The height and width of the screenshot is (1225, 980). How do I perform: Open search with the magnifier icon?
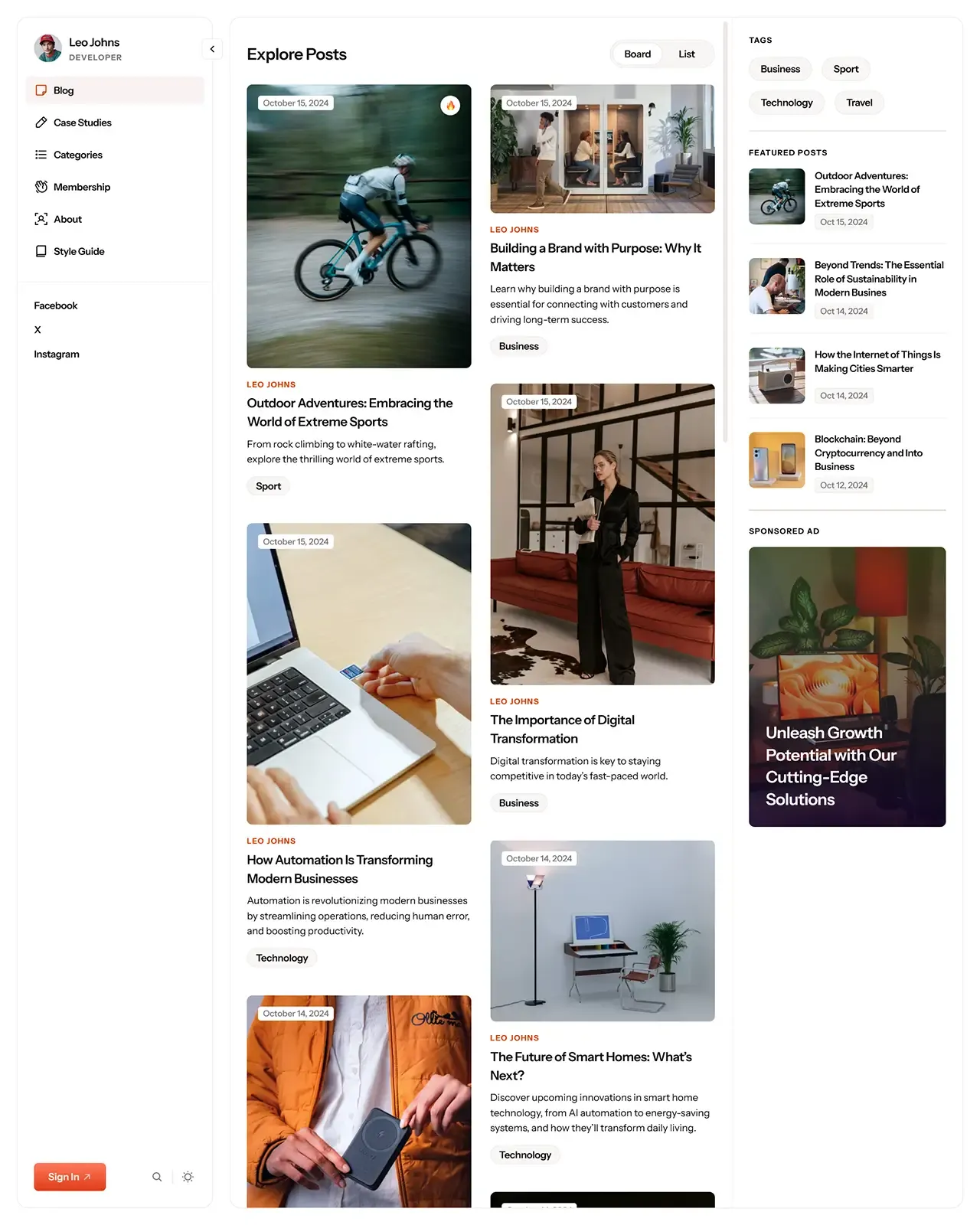pos(157,1177)
